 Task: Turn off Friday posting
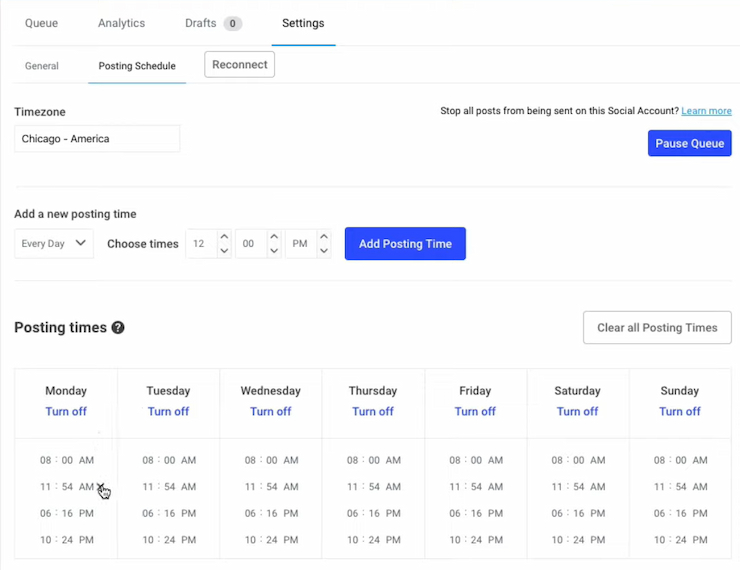(x=475, y=411)
